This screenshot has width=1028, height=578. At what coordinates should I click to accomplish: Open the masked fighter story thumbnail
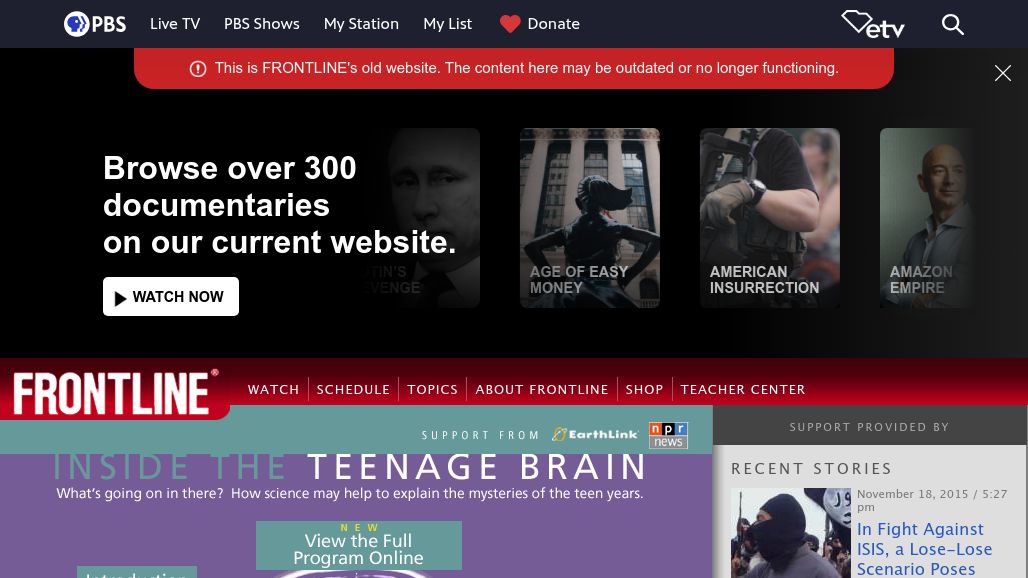[791, 533]
